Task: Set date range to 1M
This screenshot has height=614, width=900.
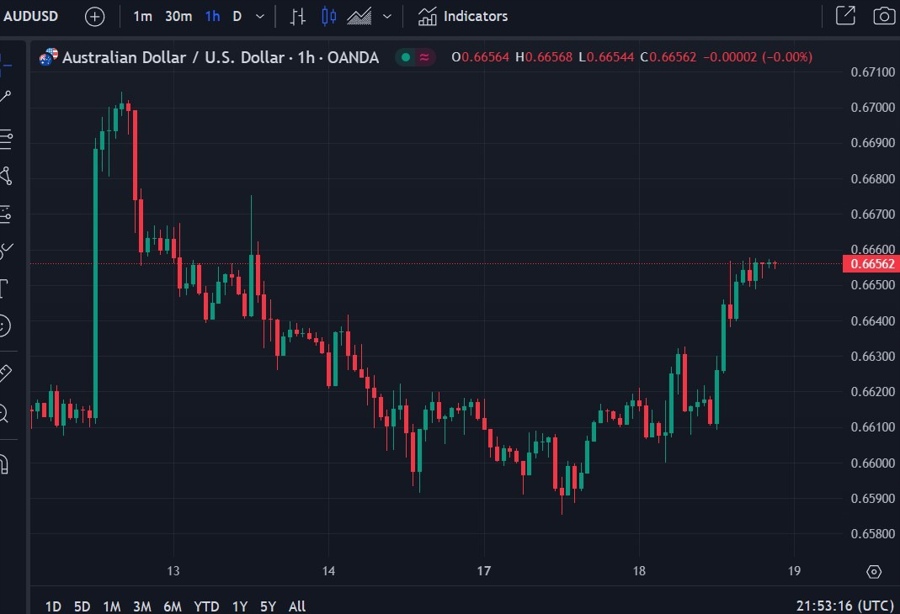Action: pos(112,607)
